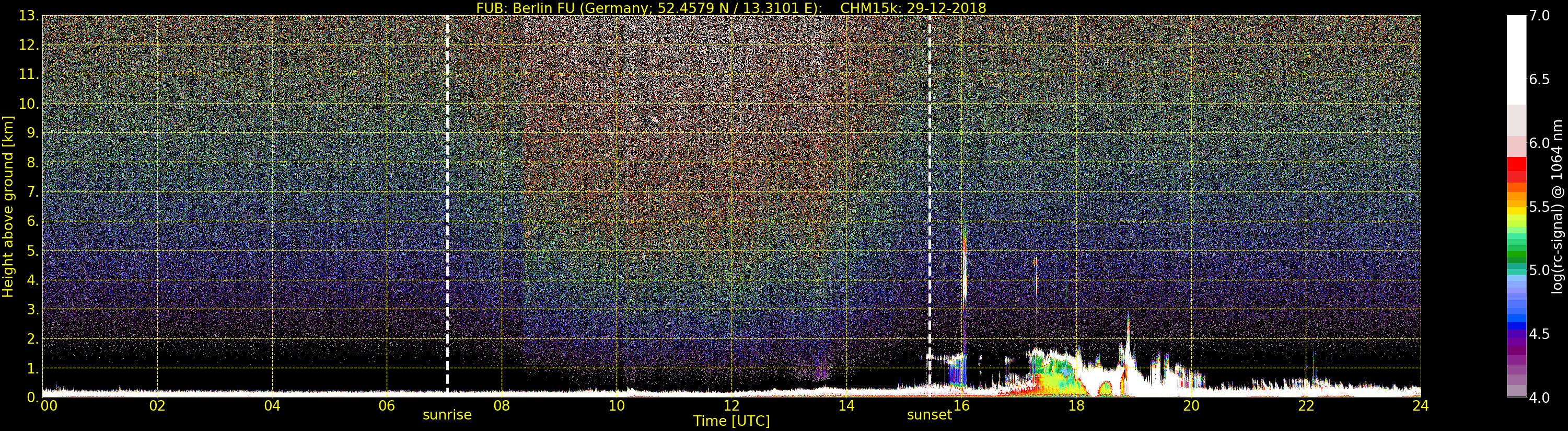Click the 7.0 value atop the colorbar

pos(1539,16)
